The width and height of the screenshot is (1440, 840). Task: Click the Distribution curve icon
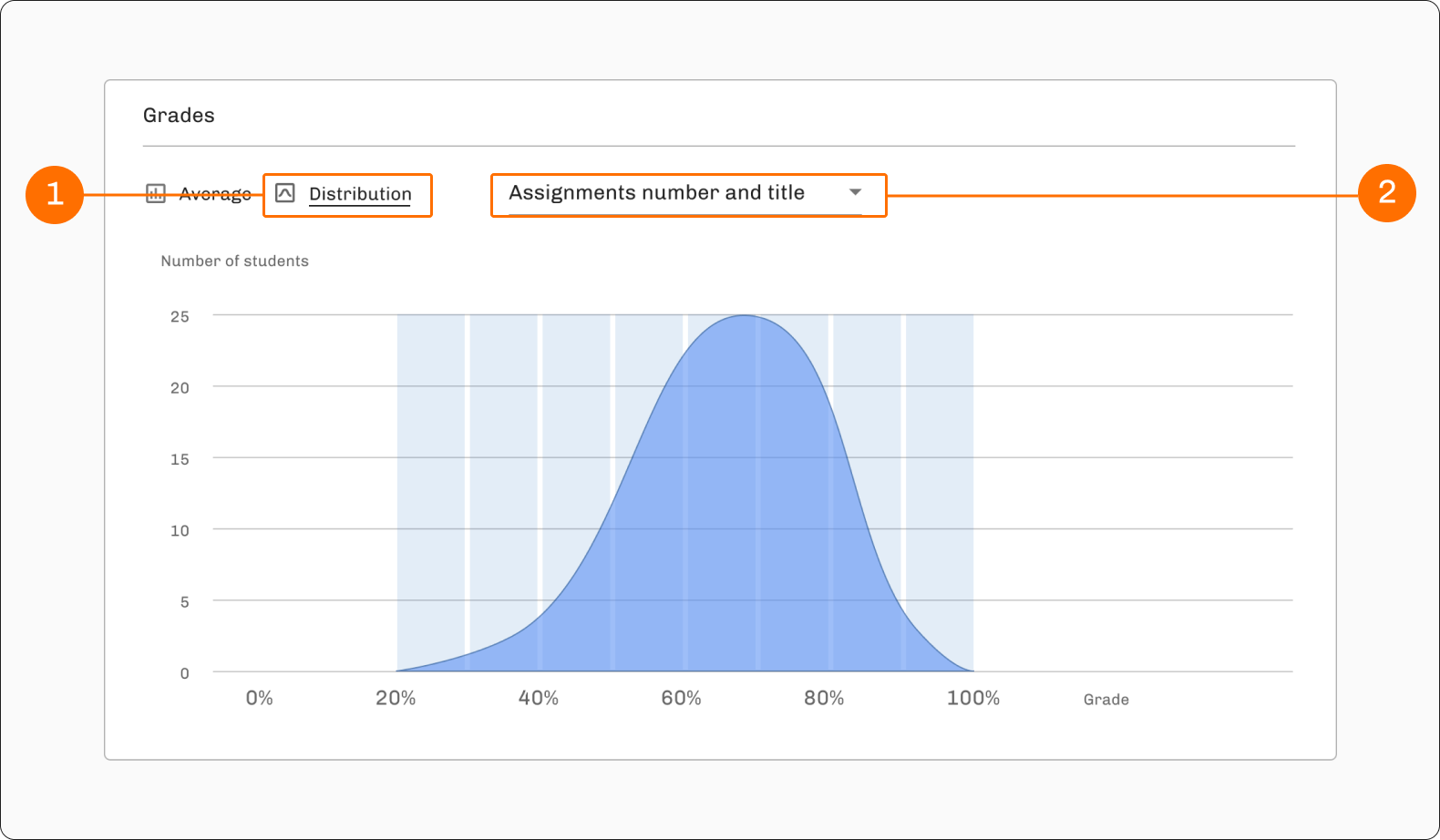285,193
